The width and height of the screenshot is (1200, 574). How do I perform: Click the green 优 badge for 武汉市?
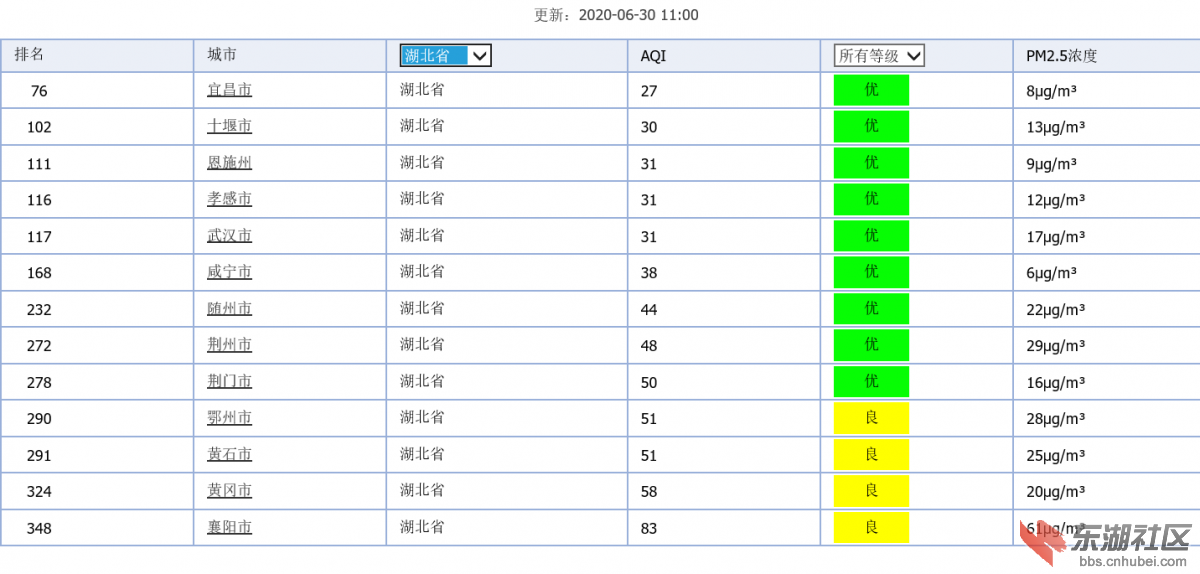coord(871,236)
